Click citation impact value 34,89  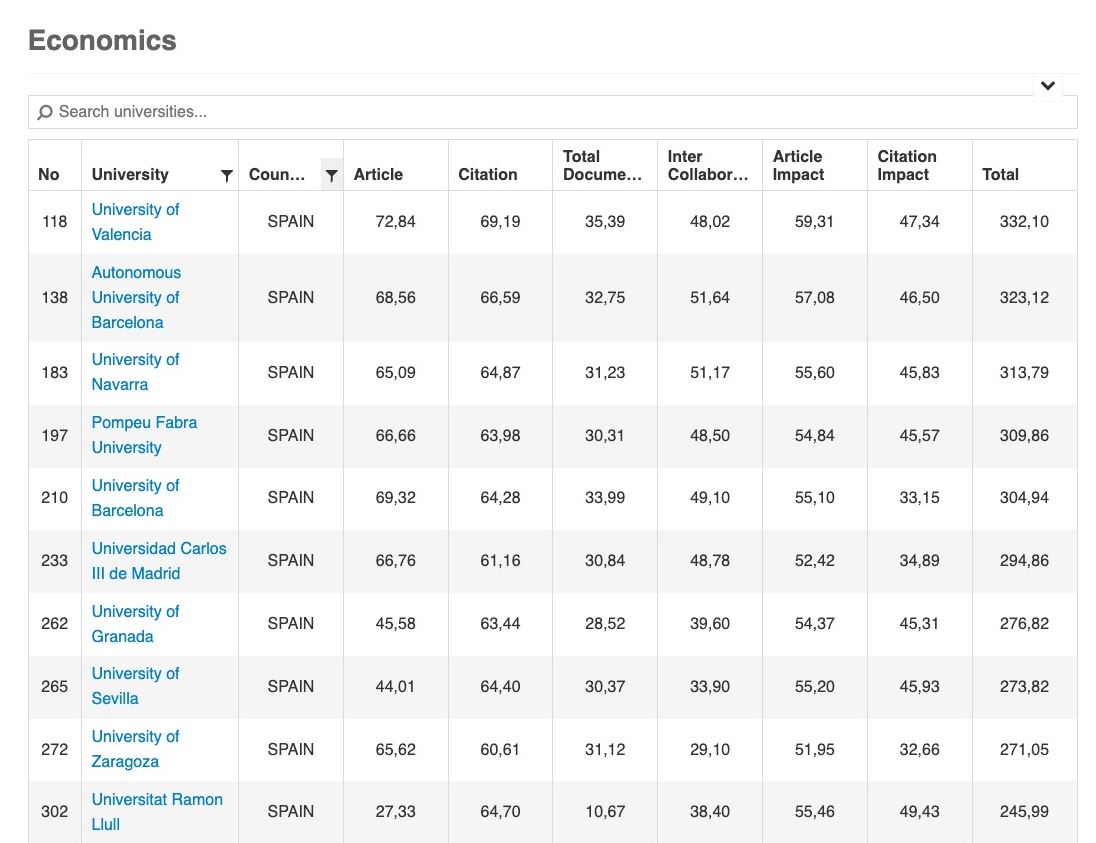[x=920, y=561]
